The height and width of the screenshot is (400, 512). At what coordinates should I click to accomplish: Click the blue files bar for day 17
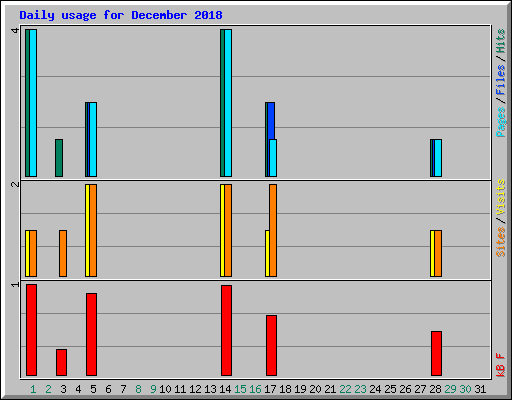[x=271, y=121]
